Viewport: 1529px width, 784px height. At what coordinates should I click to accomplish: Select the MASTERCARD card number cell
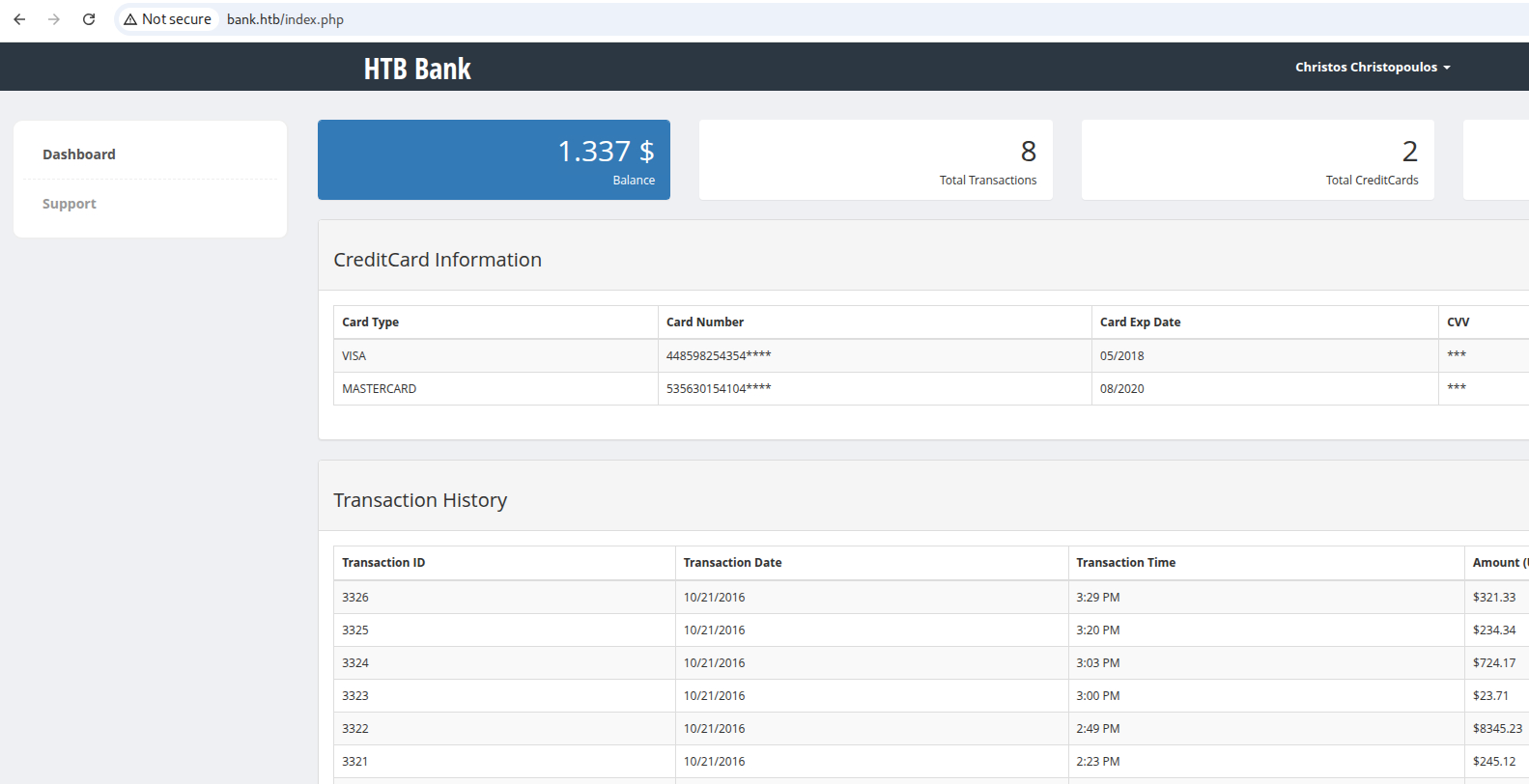(719, 389)
